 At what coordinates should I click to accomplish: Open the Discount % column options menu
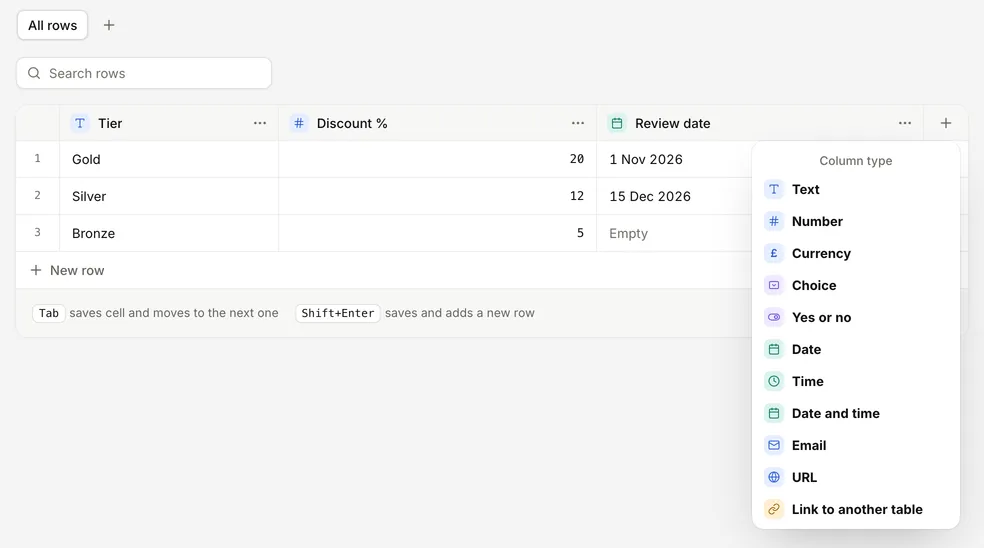click(x=578, y=123)
